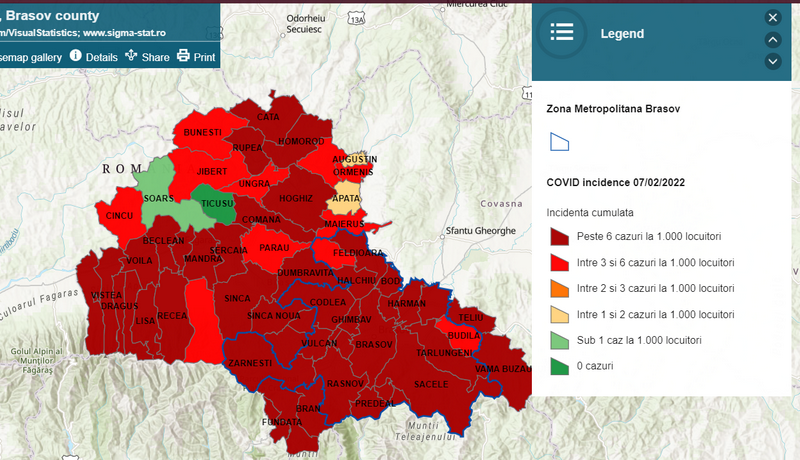Click down chevron in Legend header
Image resolution: width=800 pixels, height=460 pixels.
pos(772,61)
